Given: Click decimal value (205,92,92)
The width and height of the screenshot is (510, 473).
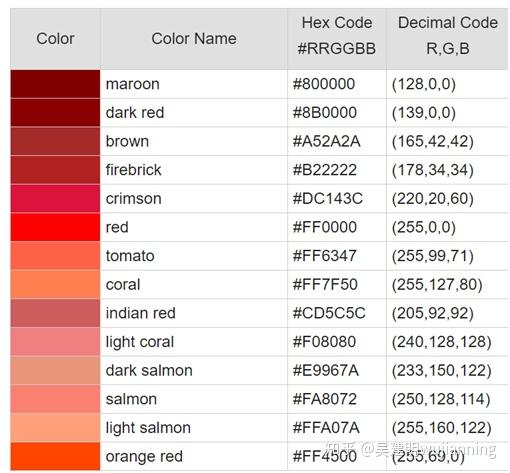Looking at the screenshot, I should 433,313.
